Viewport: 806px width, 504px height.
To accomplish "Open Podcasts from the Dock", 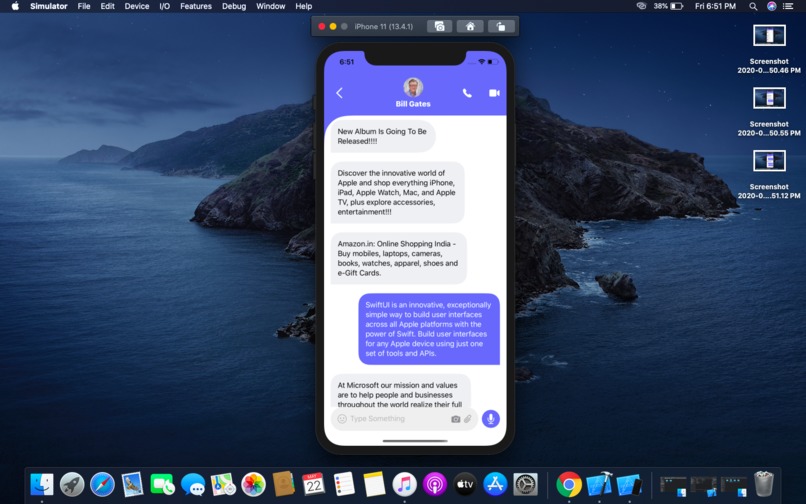I will point(435,484).
